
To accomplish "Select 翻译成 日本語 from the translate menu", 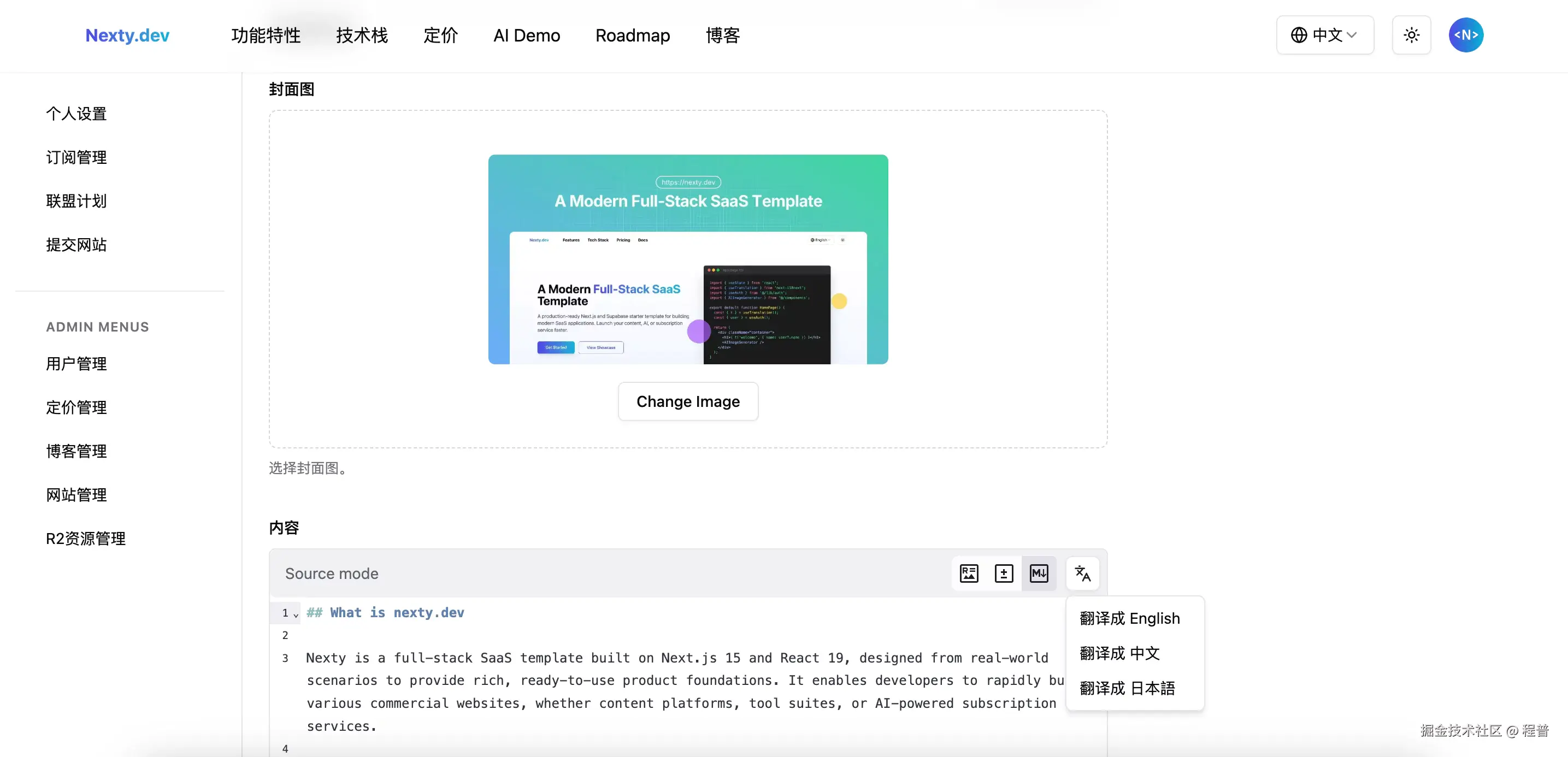I will [x=1127, y=688].
